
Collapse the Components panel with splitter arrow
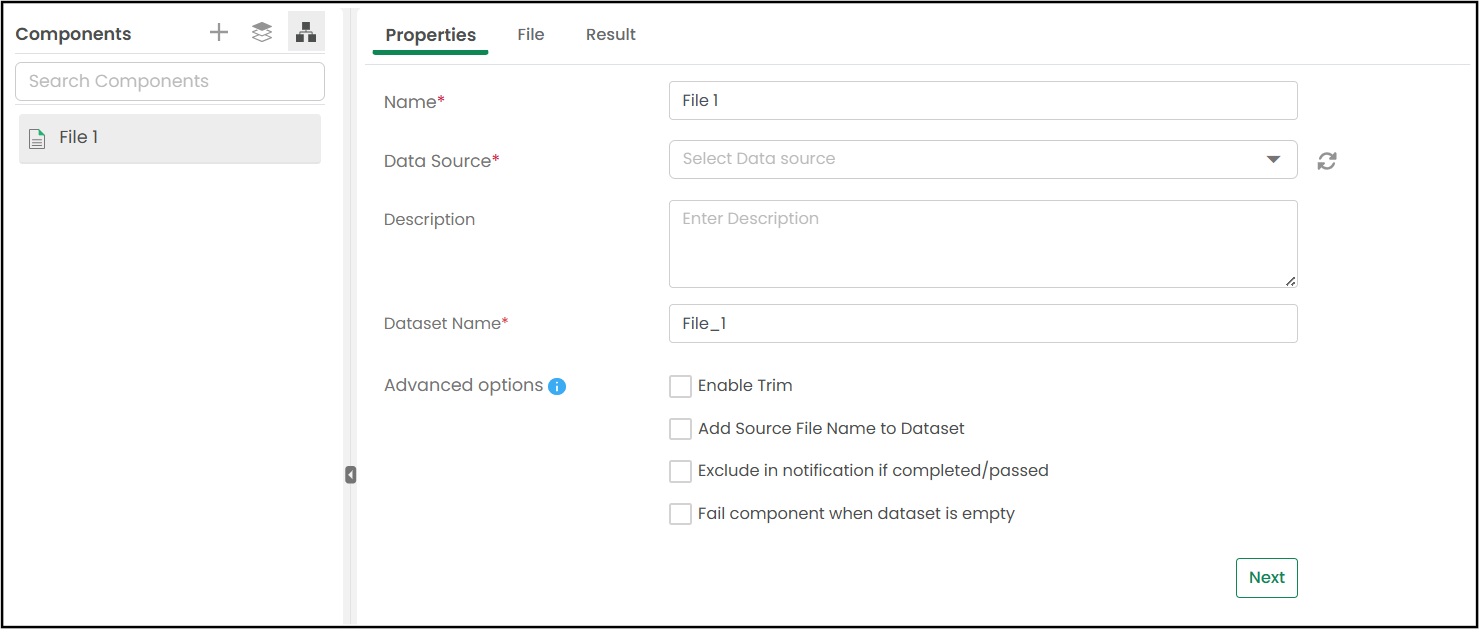(x=350, y=474)
